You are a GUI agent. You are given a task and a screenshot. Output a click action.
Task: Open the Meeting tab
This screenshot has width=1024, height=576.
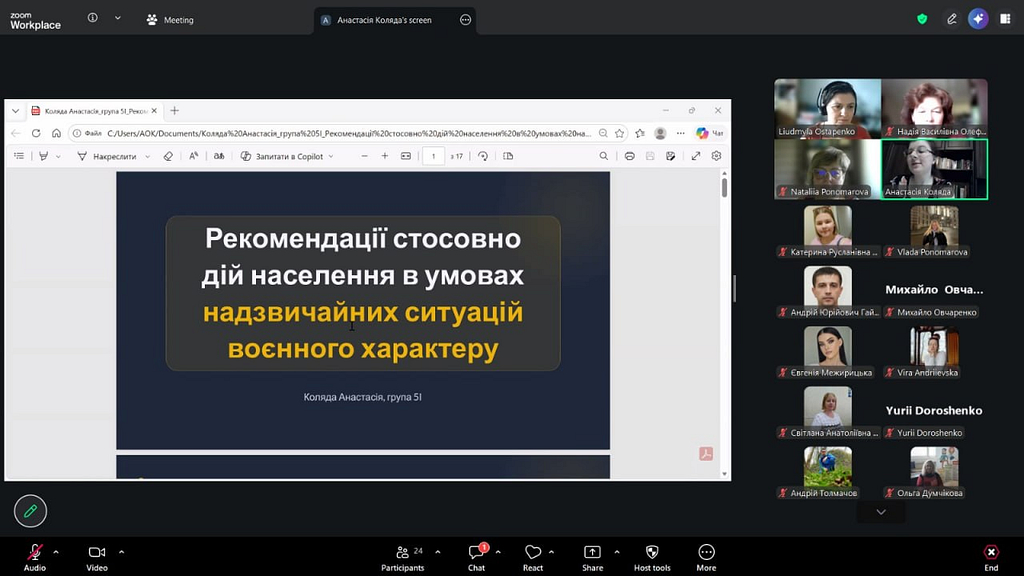tap(170, 20)
